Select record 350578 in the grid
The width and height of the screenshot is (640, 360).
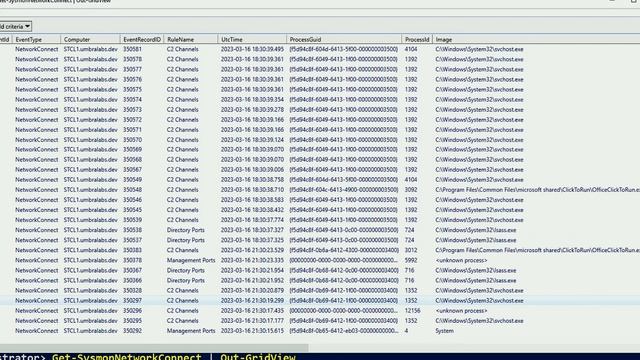point(132,59)
